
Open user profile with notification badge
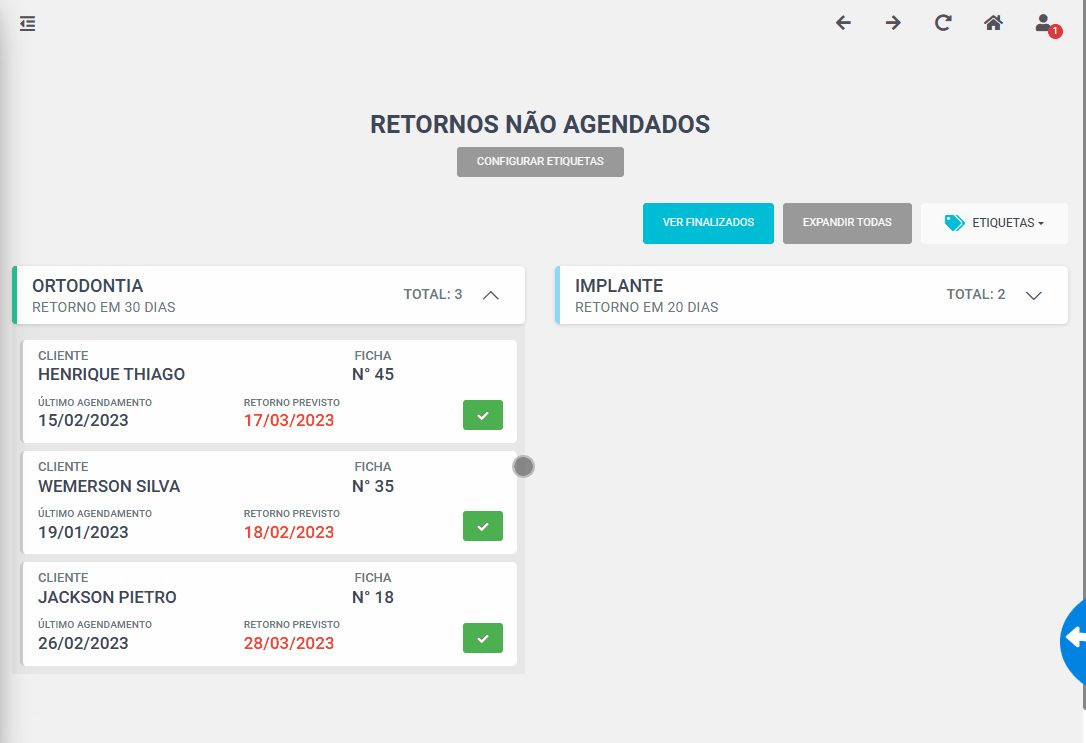[1047, 26]
